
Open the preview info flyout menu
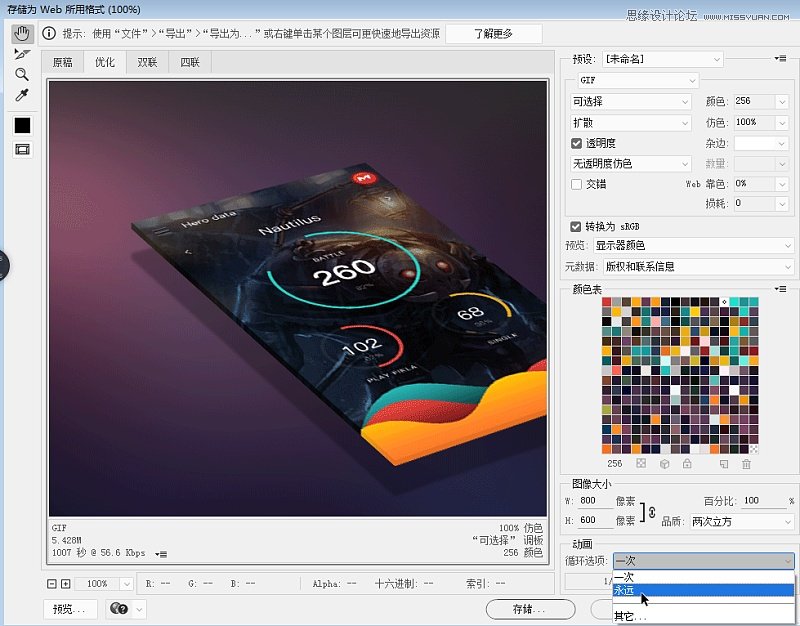(x=161, y=554)
